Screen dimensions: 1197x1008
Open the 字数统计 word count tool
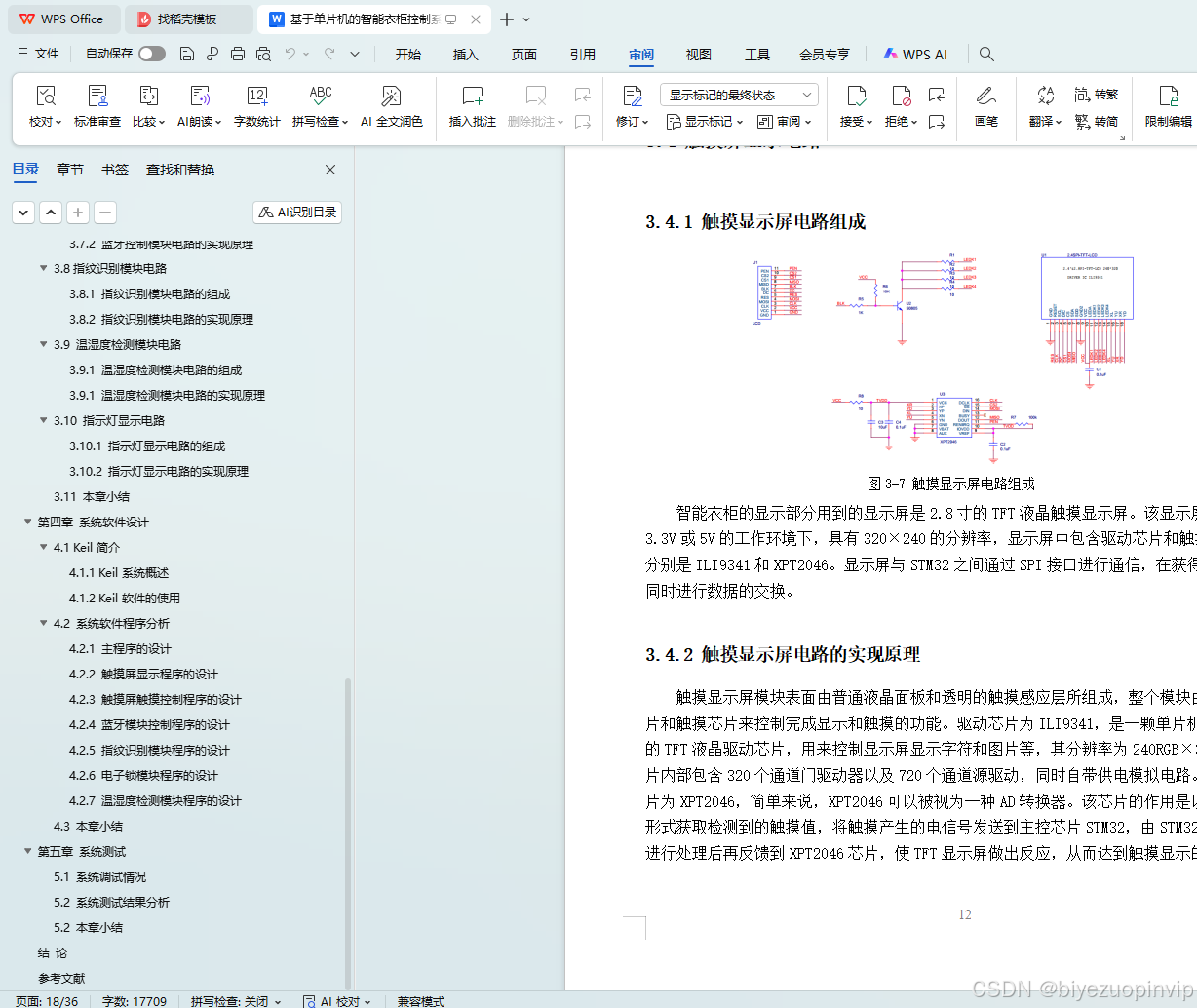256,107
